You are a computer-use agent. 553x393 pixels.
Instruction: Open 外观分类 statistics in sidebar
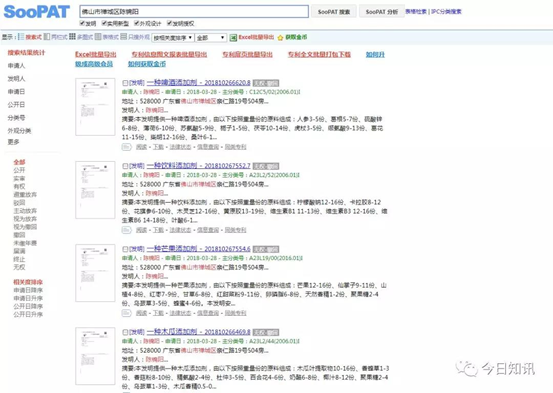(x=19, y=131)
